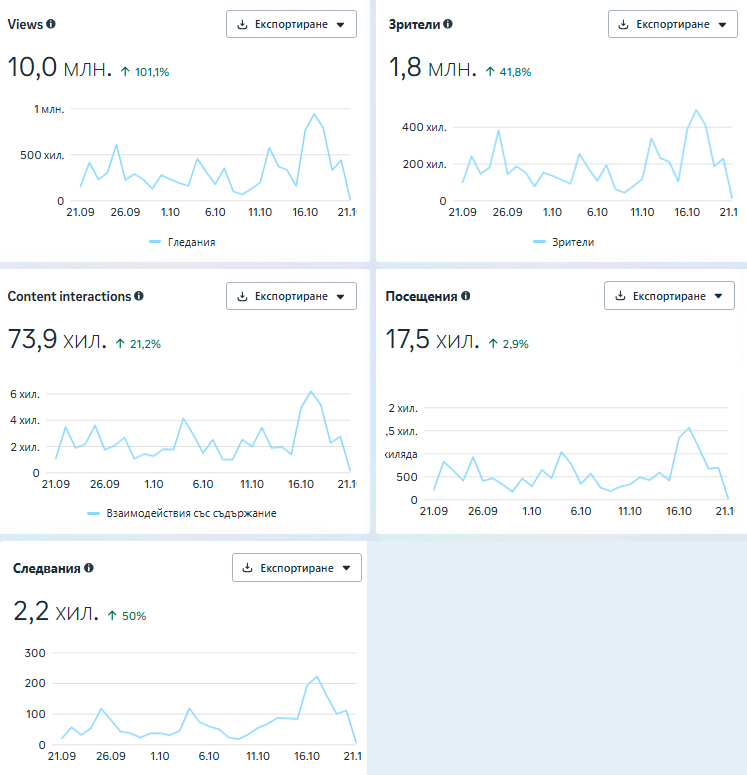747x775 pixels.
Task: Click the download icon in Посещения export button
Action: (x=620, y=296)
